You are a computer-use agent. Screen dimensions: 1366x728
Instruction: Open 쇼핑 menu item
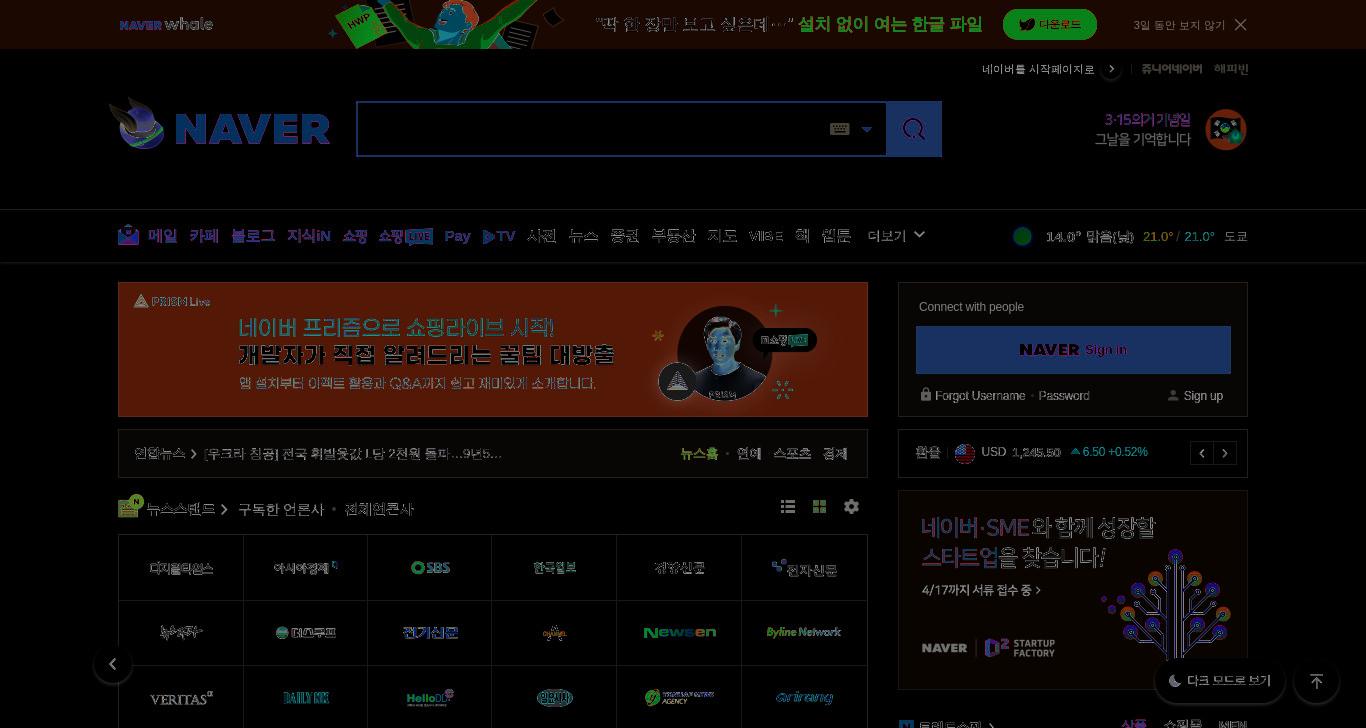(x=355, y=236)
